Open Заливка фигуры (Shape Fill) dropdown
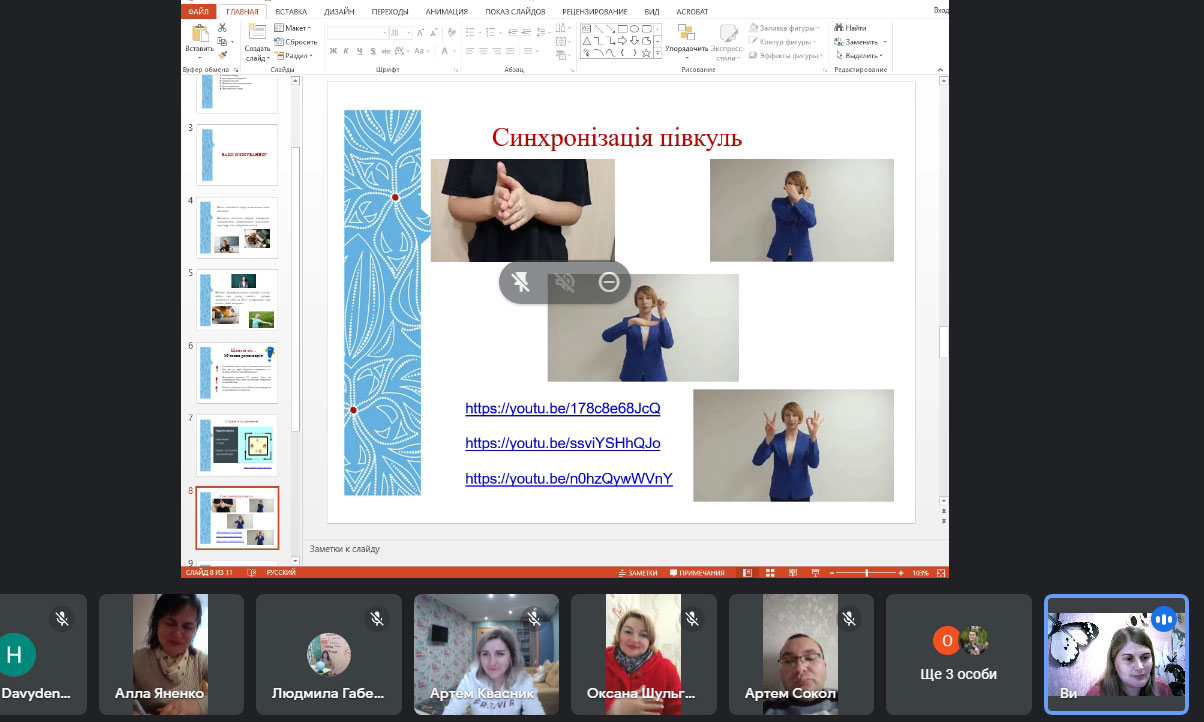This screenshot has width=1204, height=722. tap(784, 29)
